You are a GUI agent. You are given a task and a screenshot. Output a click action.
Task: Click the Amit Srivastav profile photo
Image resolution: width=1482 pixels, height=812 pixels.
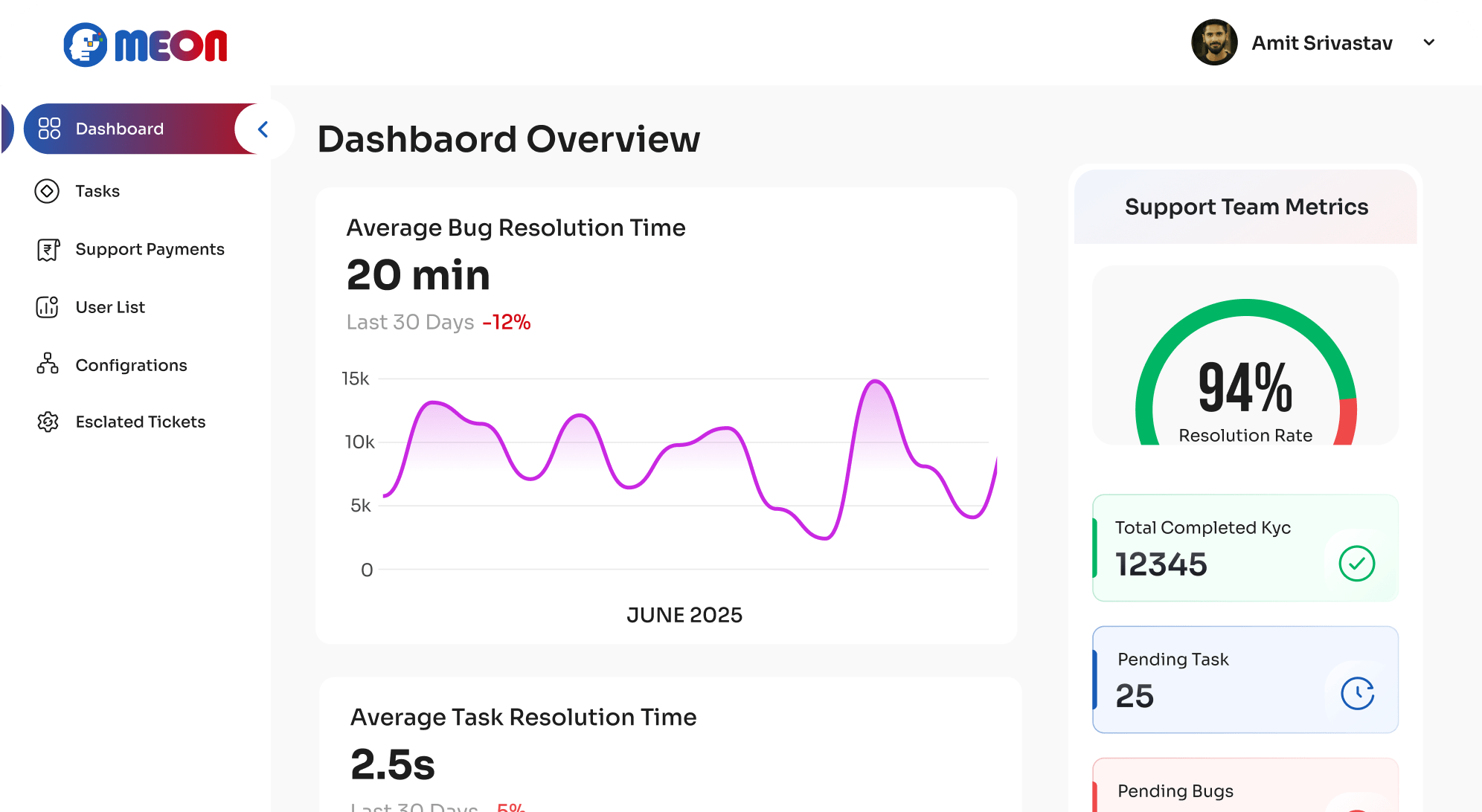1214,42
